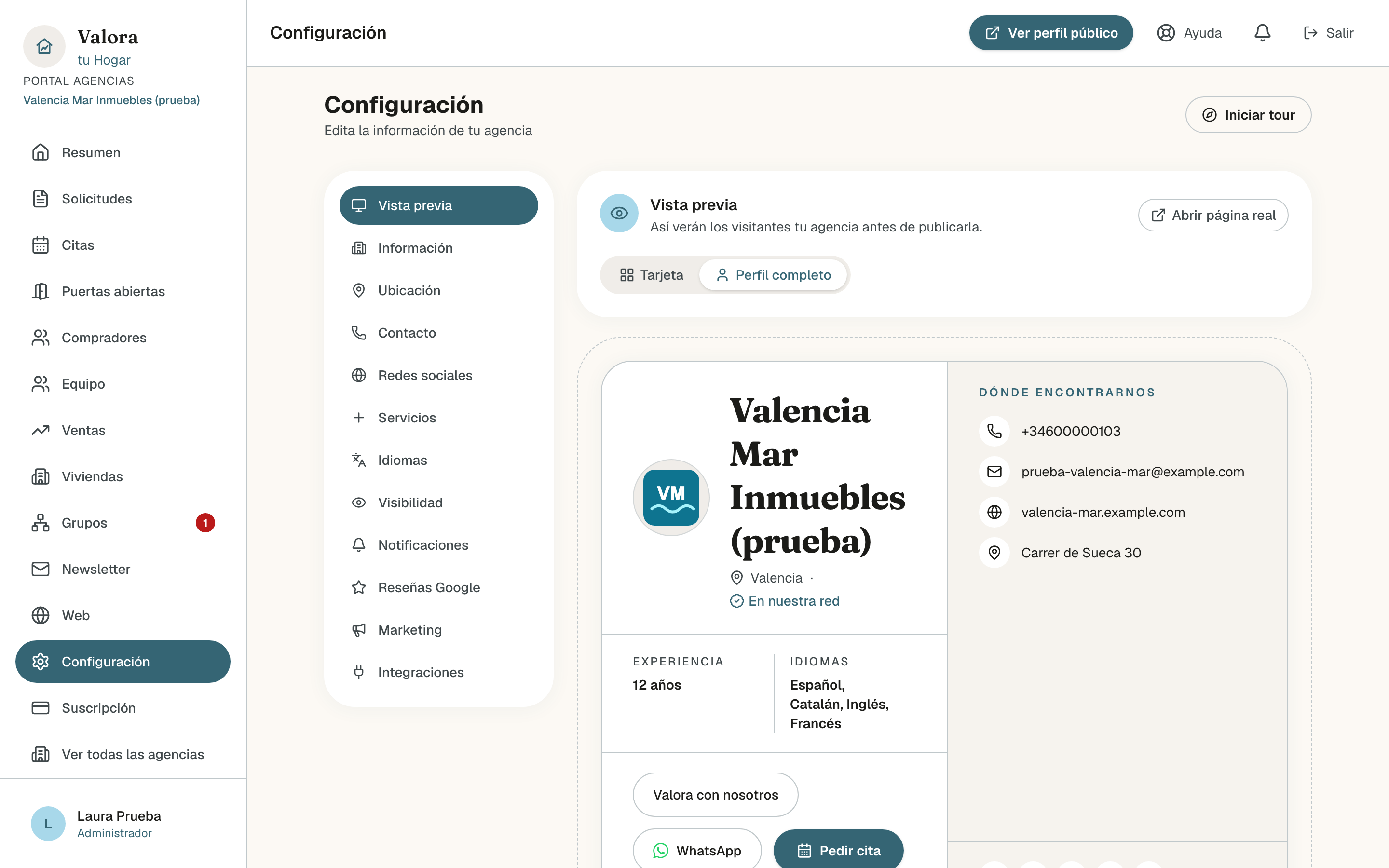
Task: Click the Suscripción credit card icon
Action: click(x=40, y=708)
